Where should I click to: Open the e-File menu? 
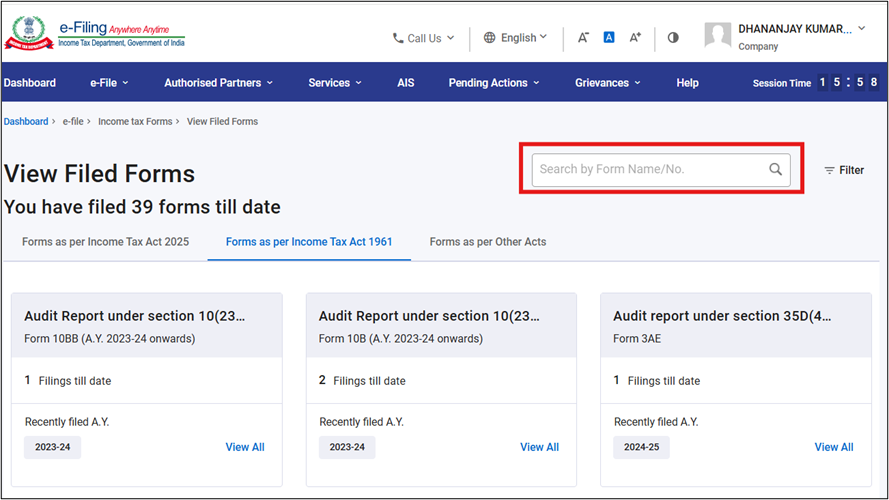tap(109, 83)
